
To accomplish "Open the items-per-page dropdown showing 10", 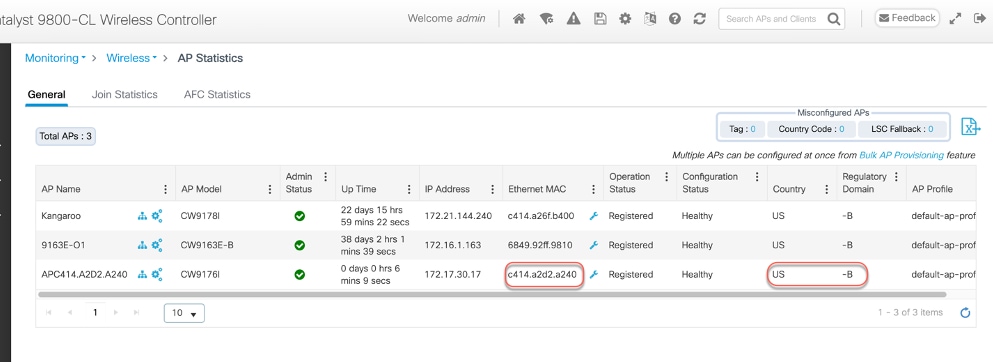I will coord(184,313).
